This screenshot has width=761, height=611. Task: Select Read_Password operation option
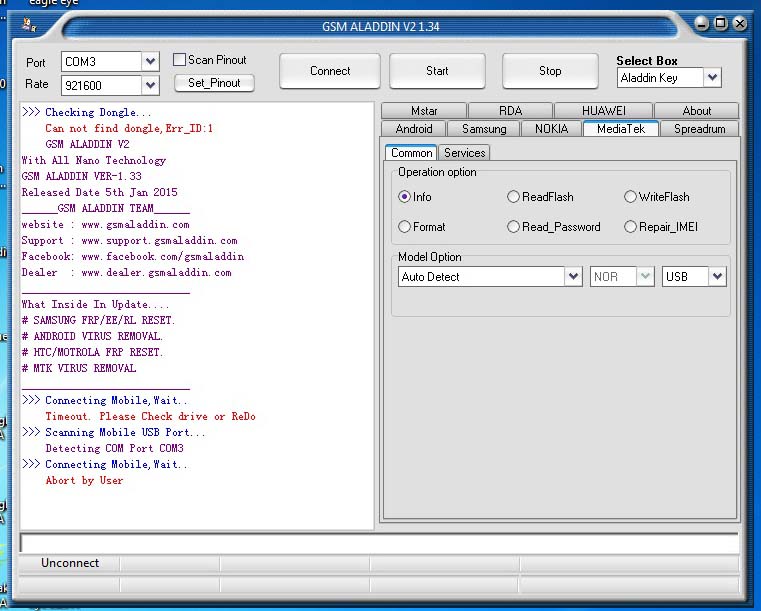coord(513,227)
